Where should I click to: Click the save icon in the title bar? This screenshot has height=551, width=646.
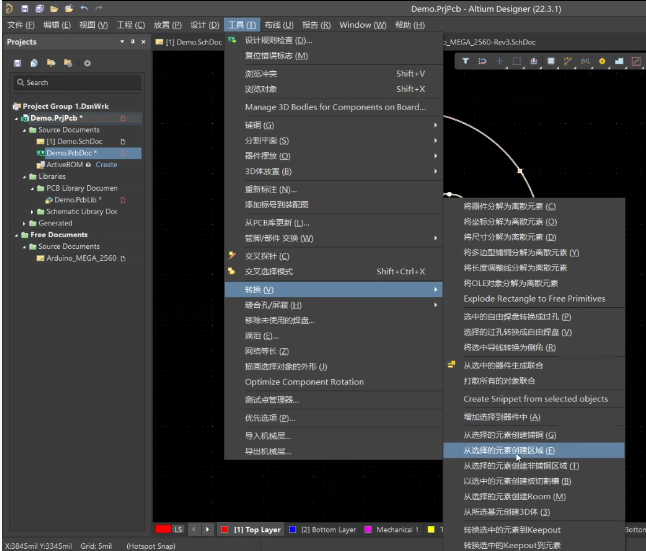tap(25, 8)
